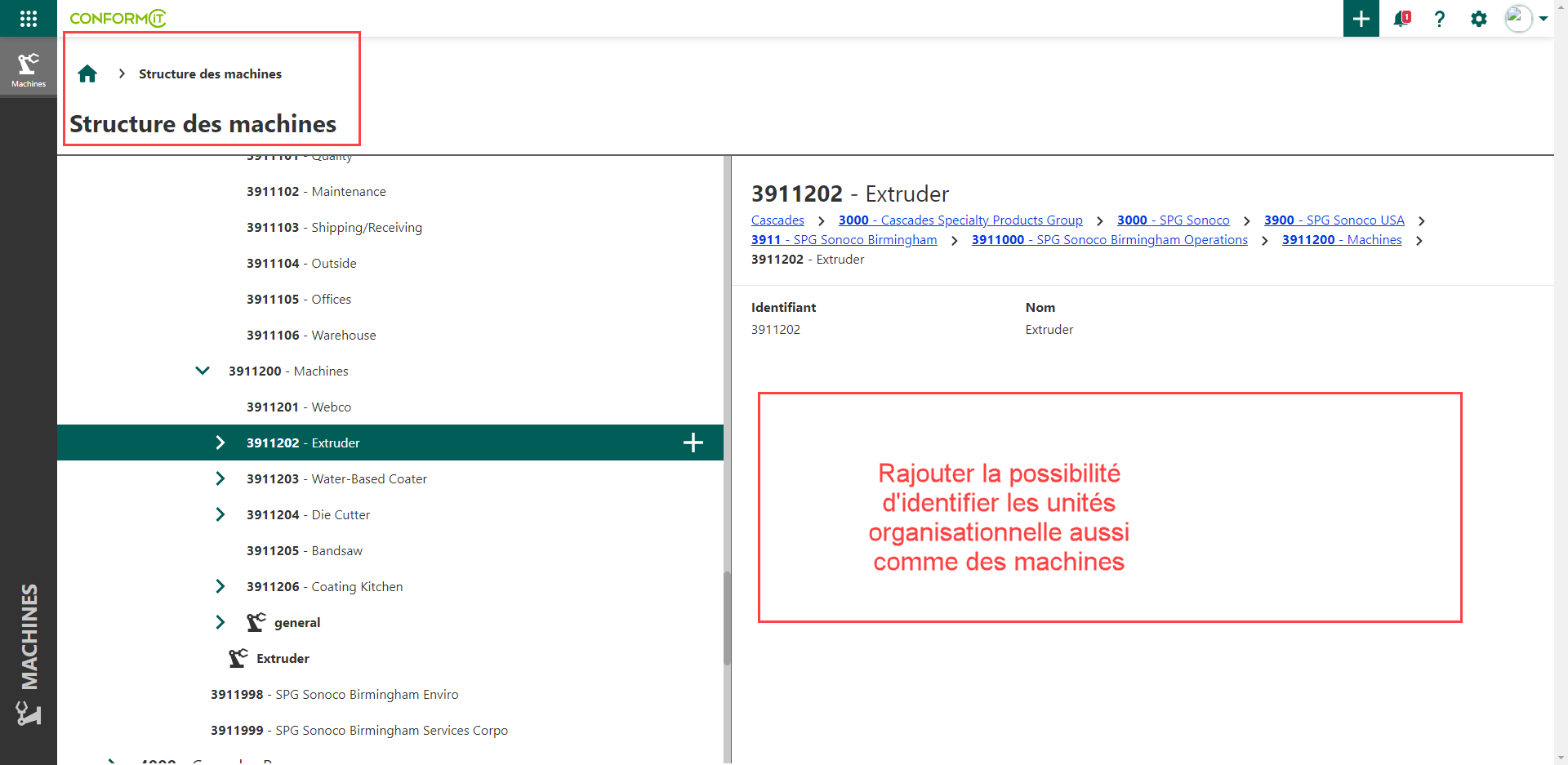Select 3911105 - Offices in the tree
Viewport: 1568px width, 765px height.
click(x=299, y=299)
